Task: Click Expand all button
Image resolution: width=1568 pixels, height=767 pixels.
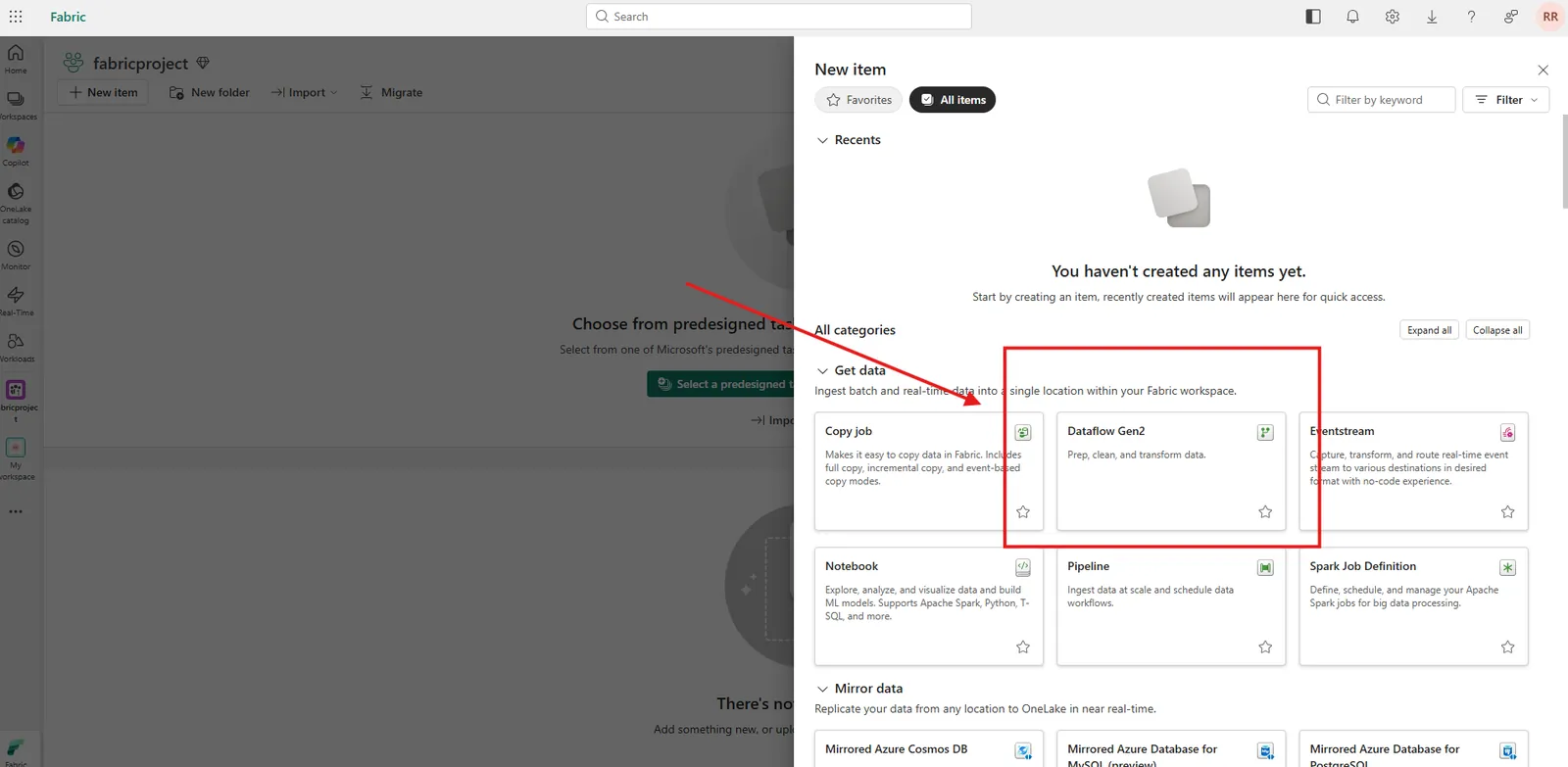Action: 1429,330
